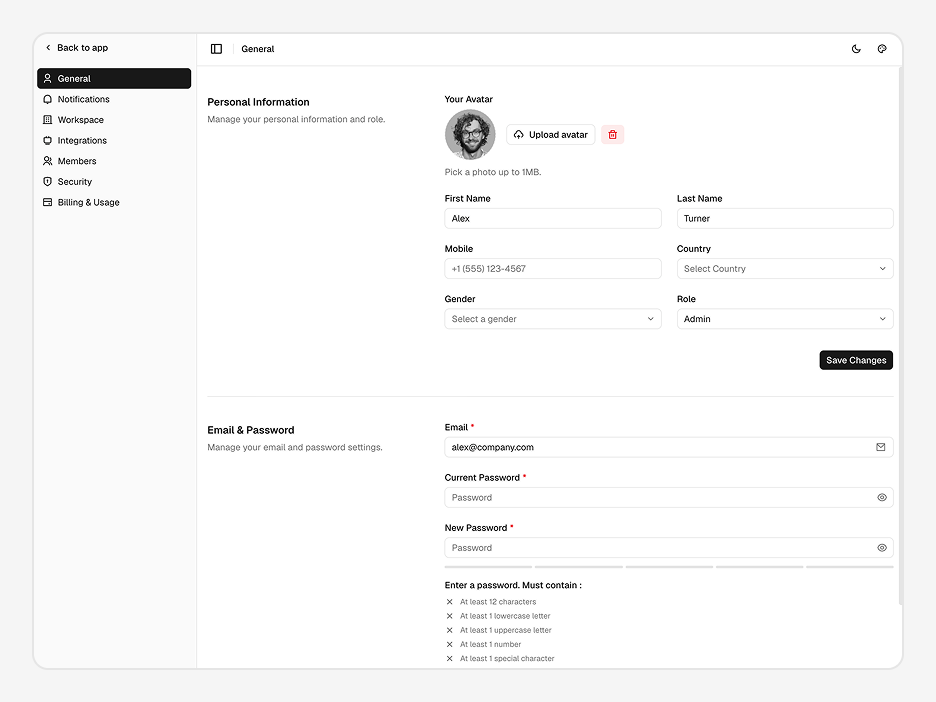Open the Role dropdown showing Admin
The height and width of the screenshot is (702, 936).
coord(785,319)
